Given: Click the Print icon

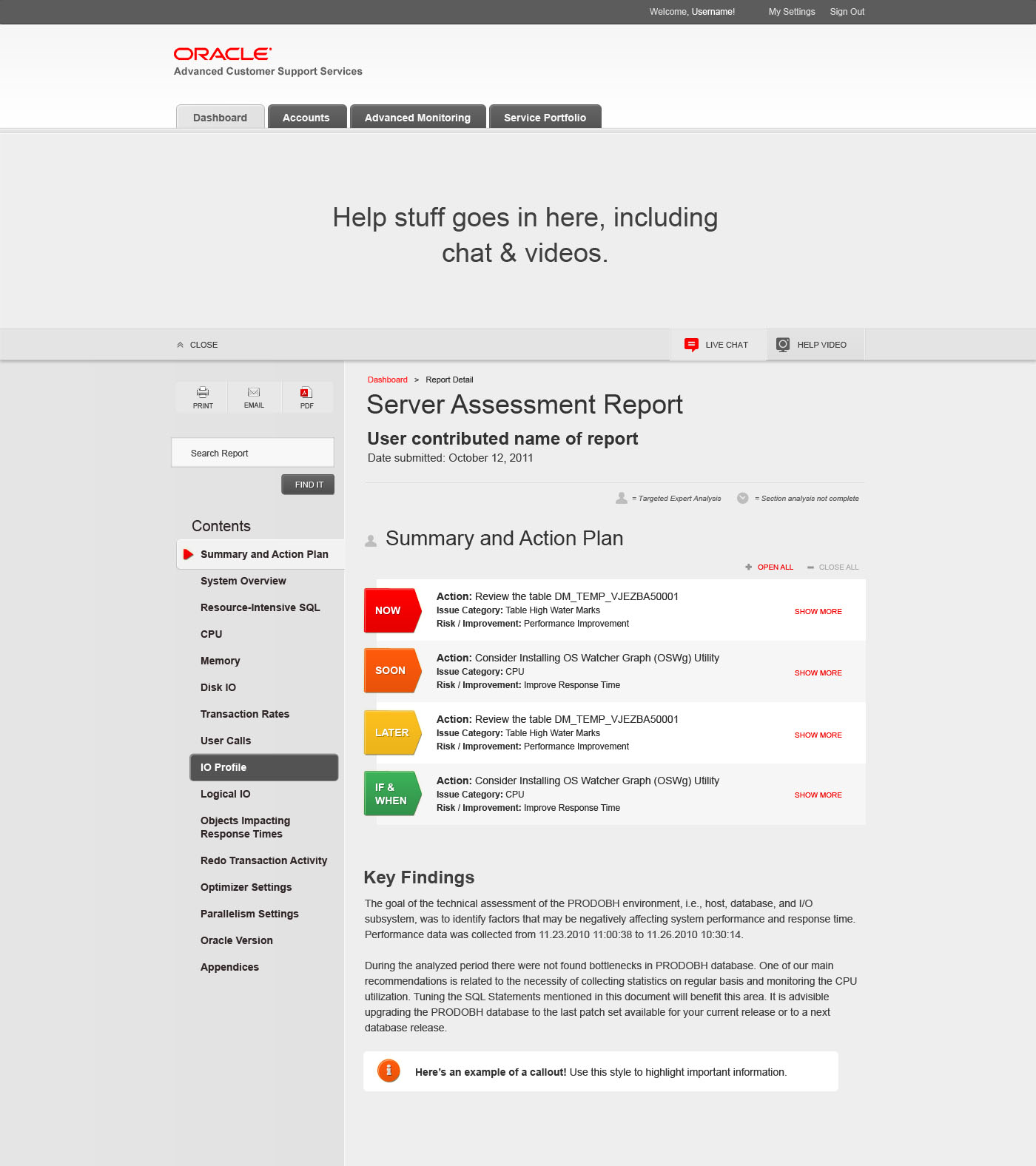Looking at the screenshot, I should click(x=203, y=392).
